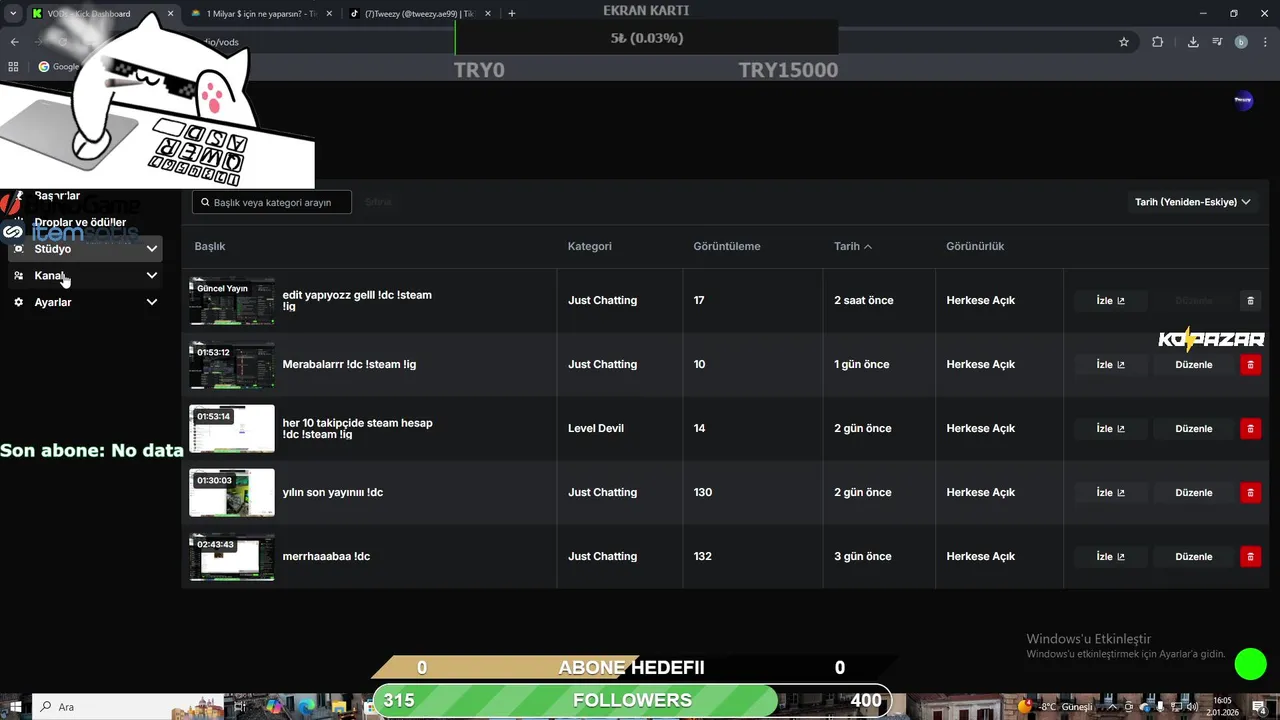
Task: Open the browser downloads icon
Action: (x=1193, y=42)
